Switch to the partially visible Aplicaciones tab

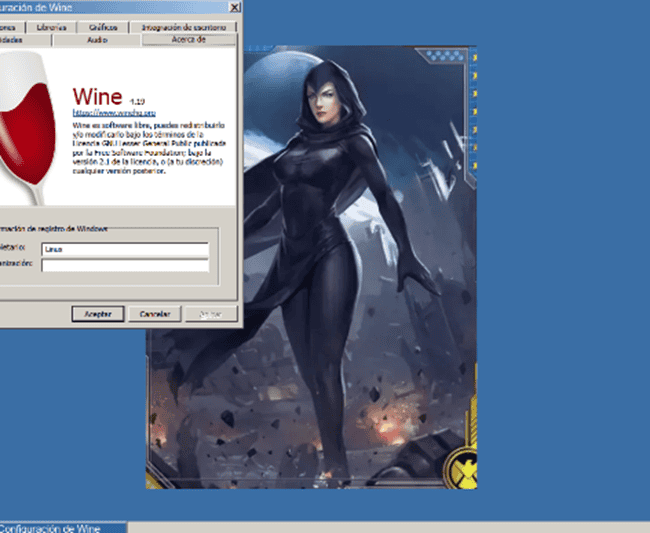click(10, 28)
